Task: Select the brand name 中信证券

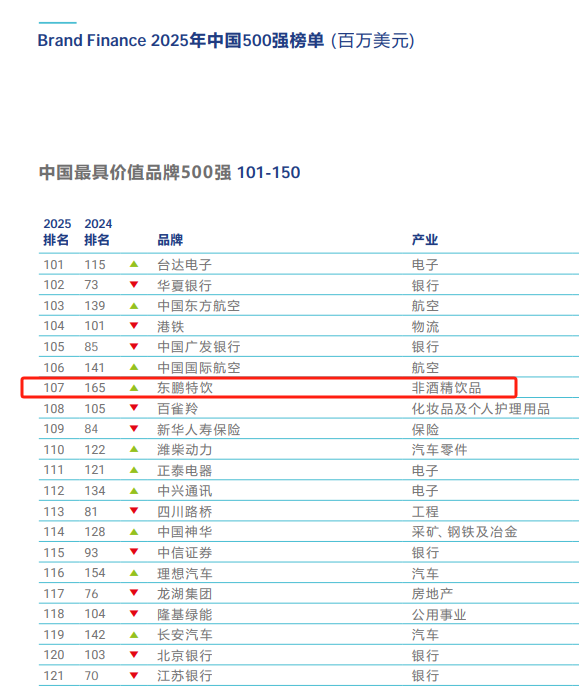Action: coord(185,553)
